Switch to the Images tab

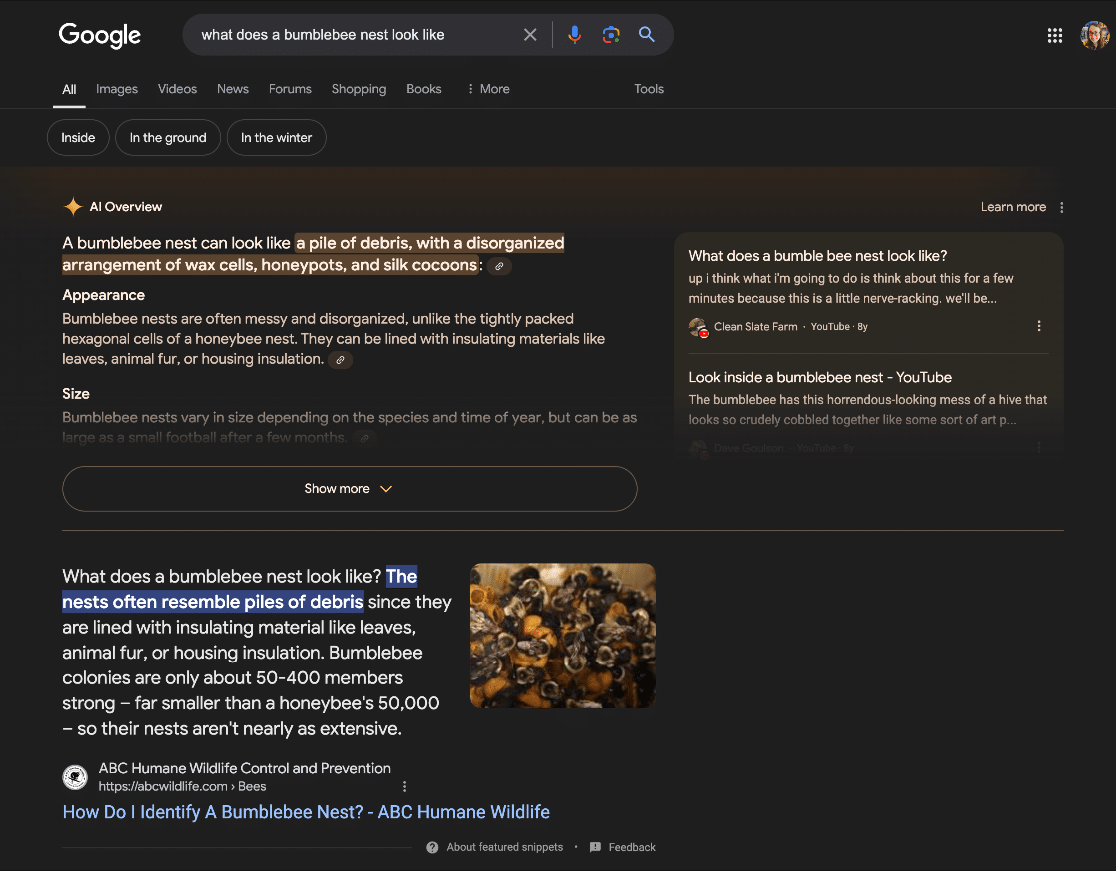click(x=116, y=89)
